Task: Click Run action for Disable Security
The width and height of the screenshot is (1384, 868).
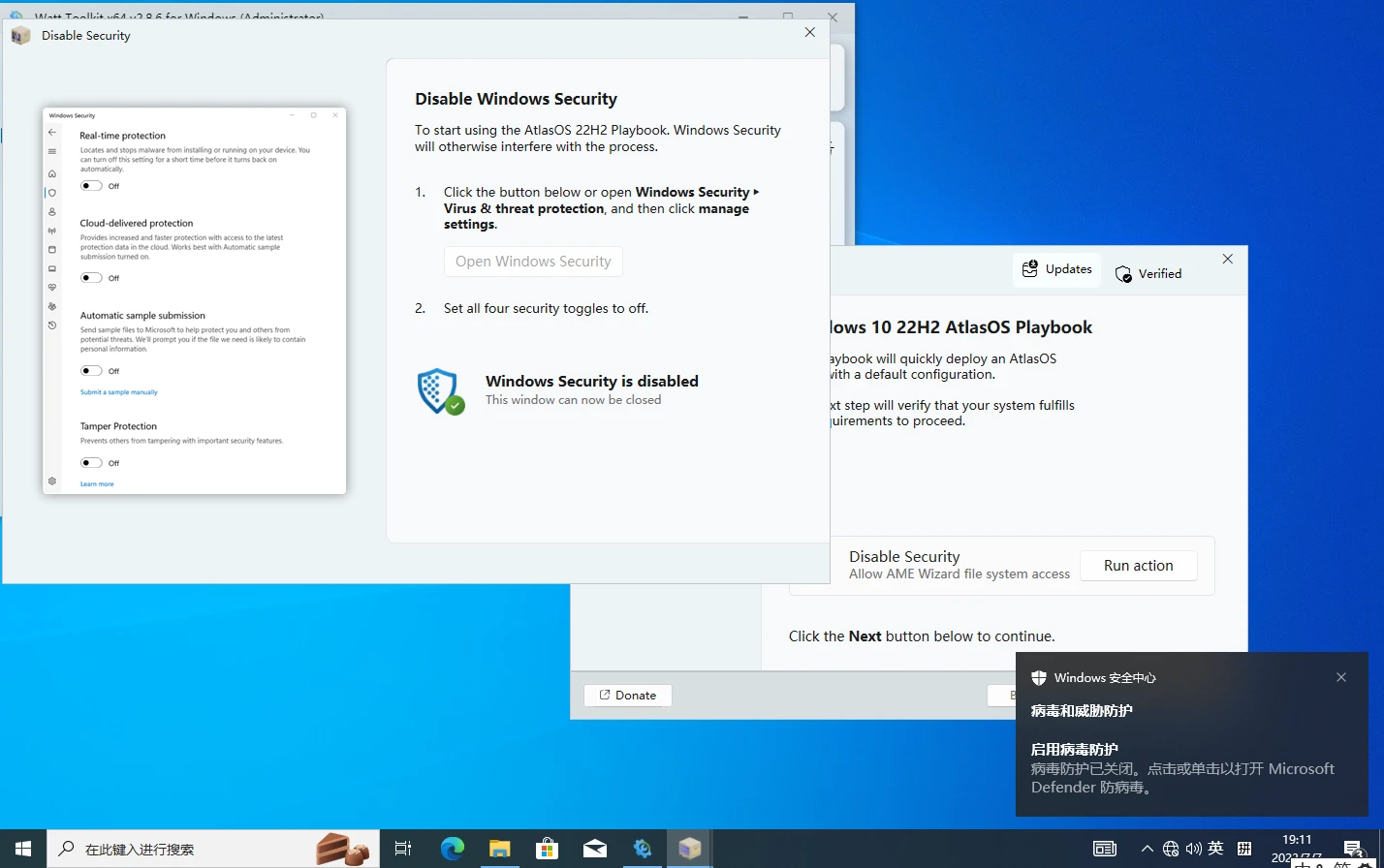Action: (x=1138, y=566)
